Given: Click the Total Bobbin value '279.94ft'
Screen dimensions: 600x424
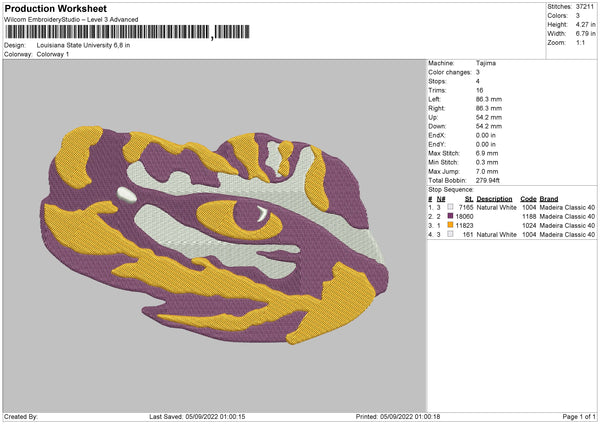Looking at the screenshot, I should (488, 180).
